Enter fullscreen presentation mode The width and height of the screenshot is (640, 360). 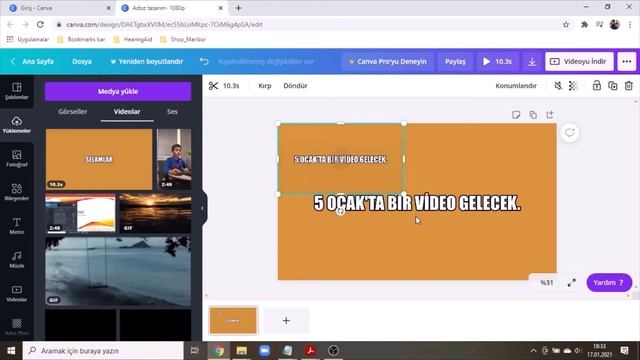click(x=571, y=283)
